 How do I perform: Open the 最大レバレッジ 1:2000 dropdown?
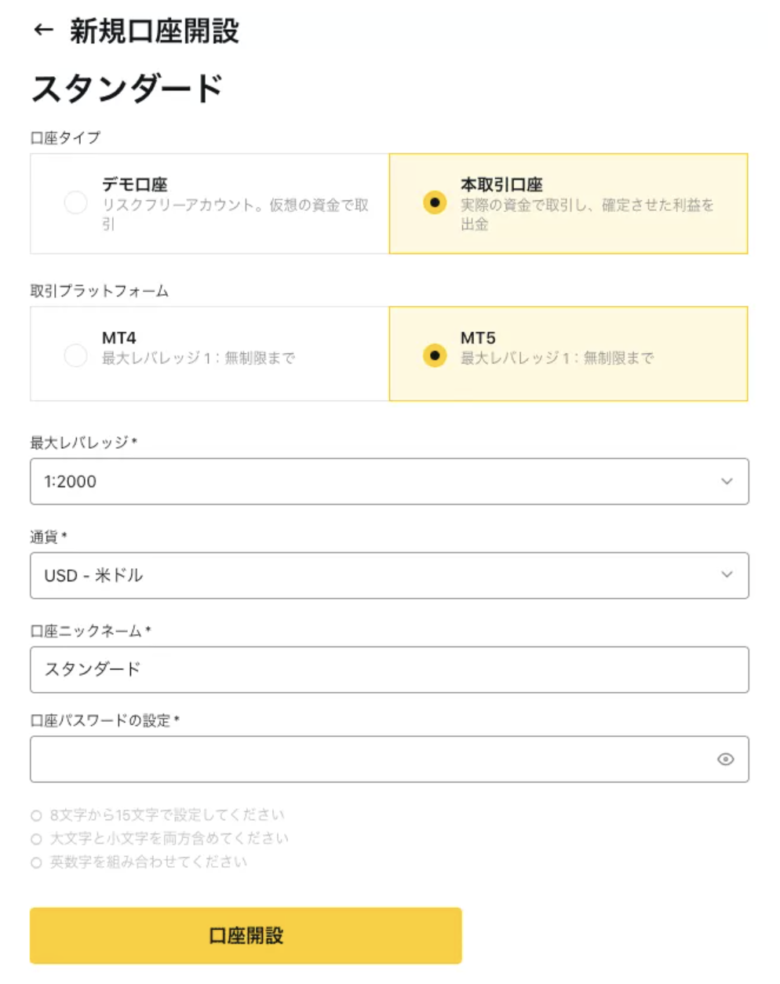[x=389, y=481]
